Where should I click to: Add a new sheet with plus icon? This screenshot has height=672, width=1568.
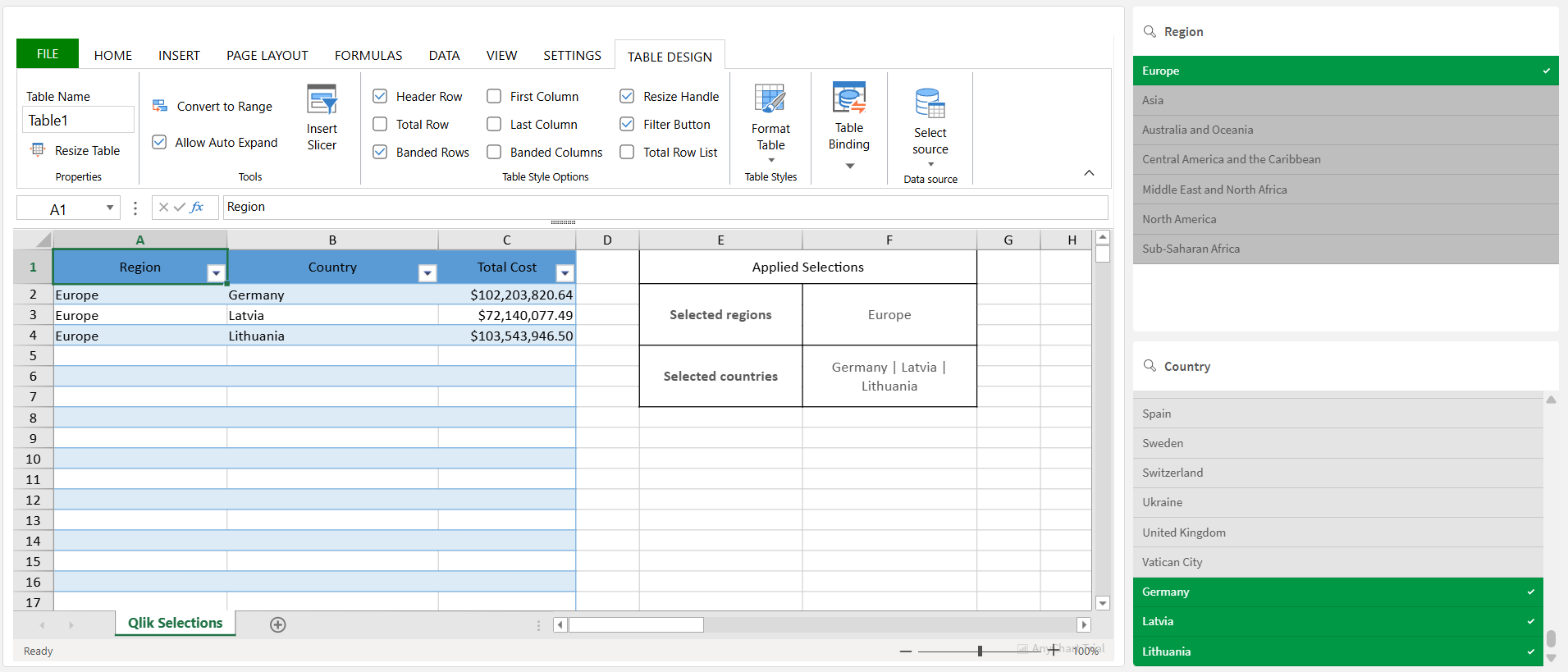pyautogui.click(x=278, y=624)
